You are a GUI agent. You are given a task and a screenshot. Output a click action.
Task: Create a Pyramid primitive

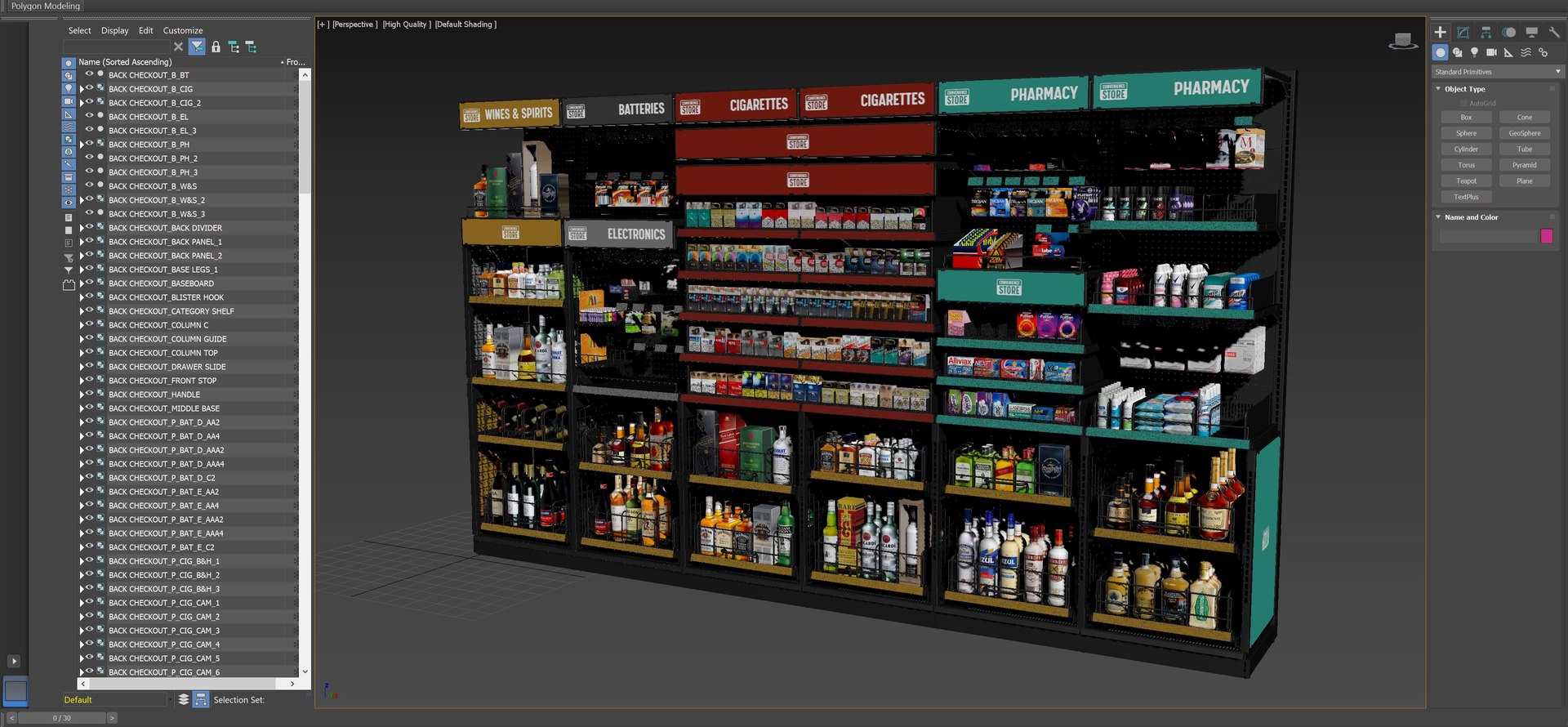click(x=1525, y=165)
